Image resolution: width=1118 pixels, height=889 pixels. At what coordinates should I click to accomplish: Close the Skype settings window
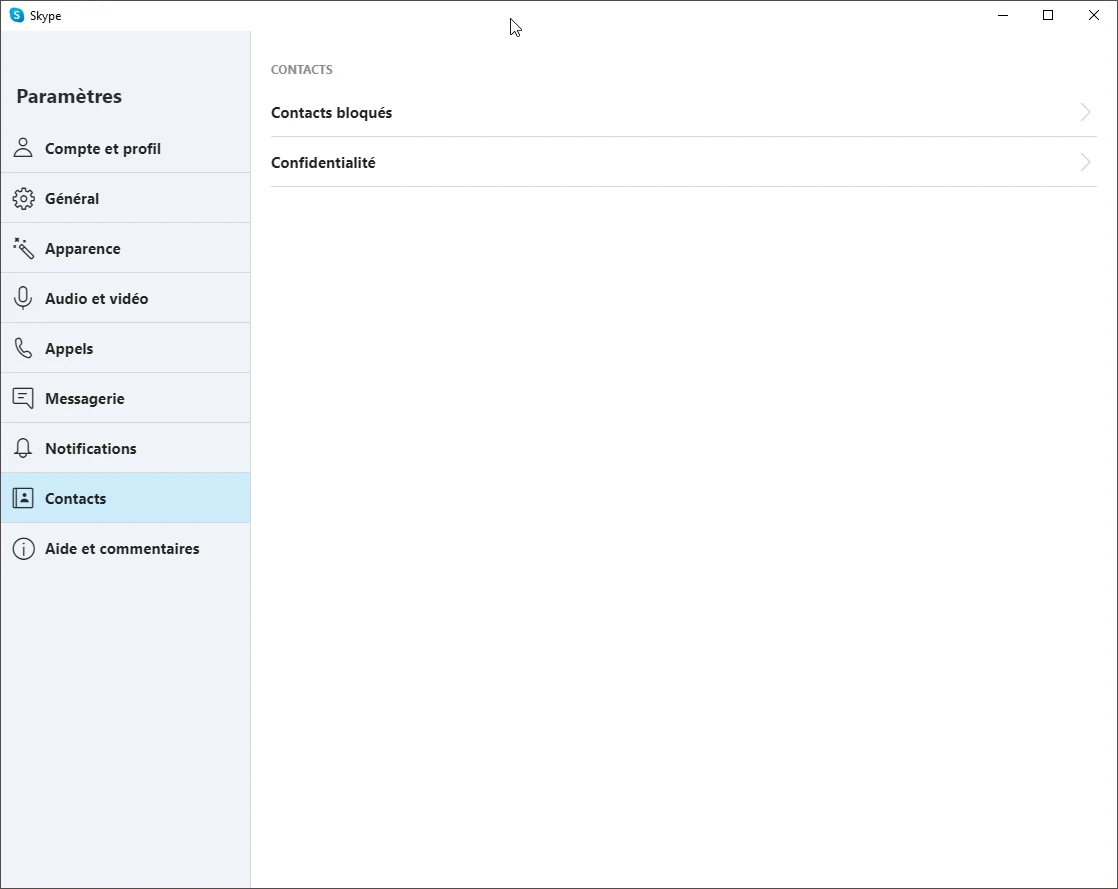tap(1094, 15)
